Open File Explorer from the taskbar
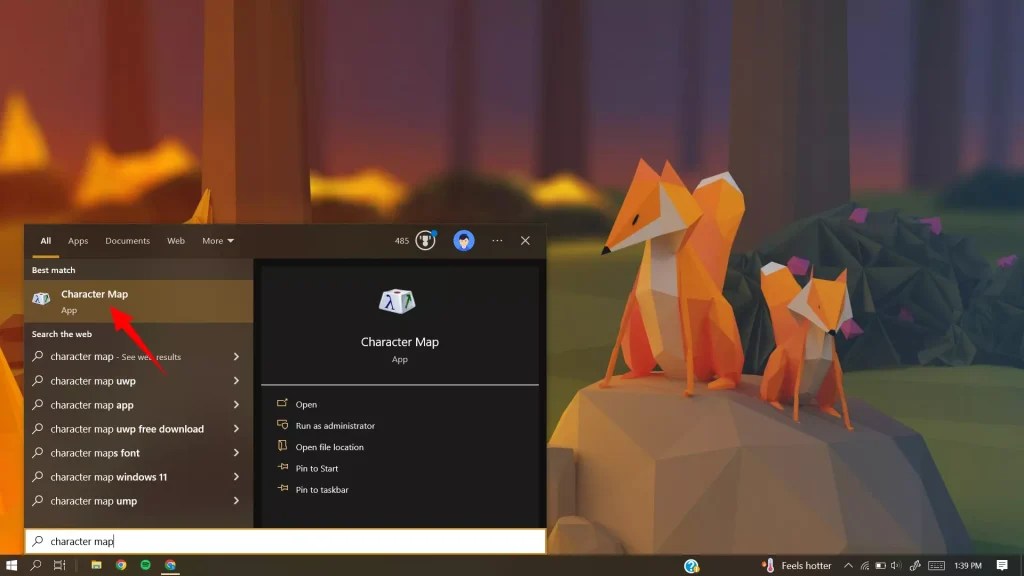Screen dimensions: 1024x576 tap(96, 566)
